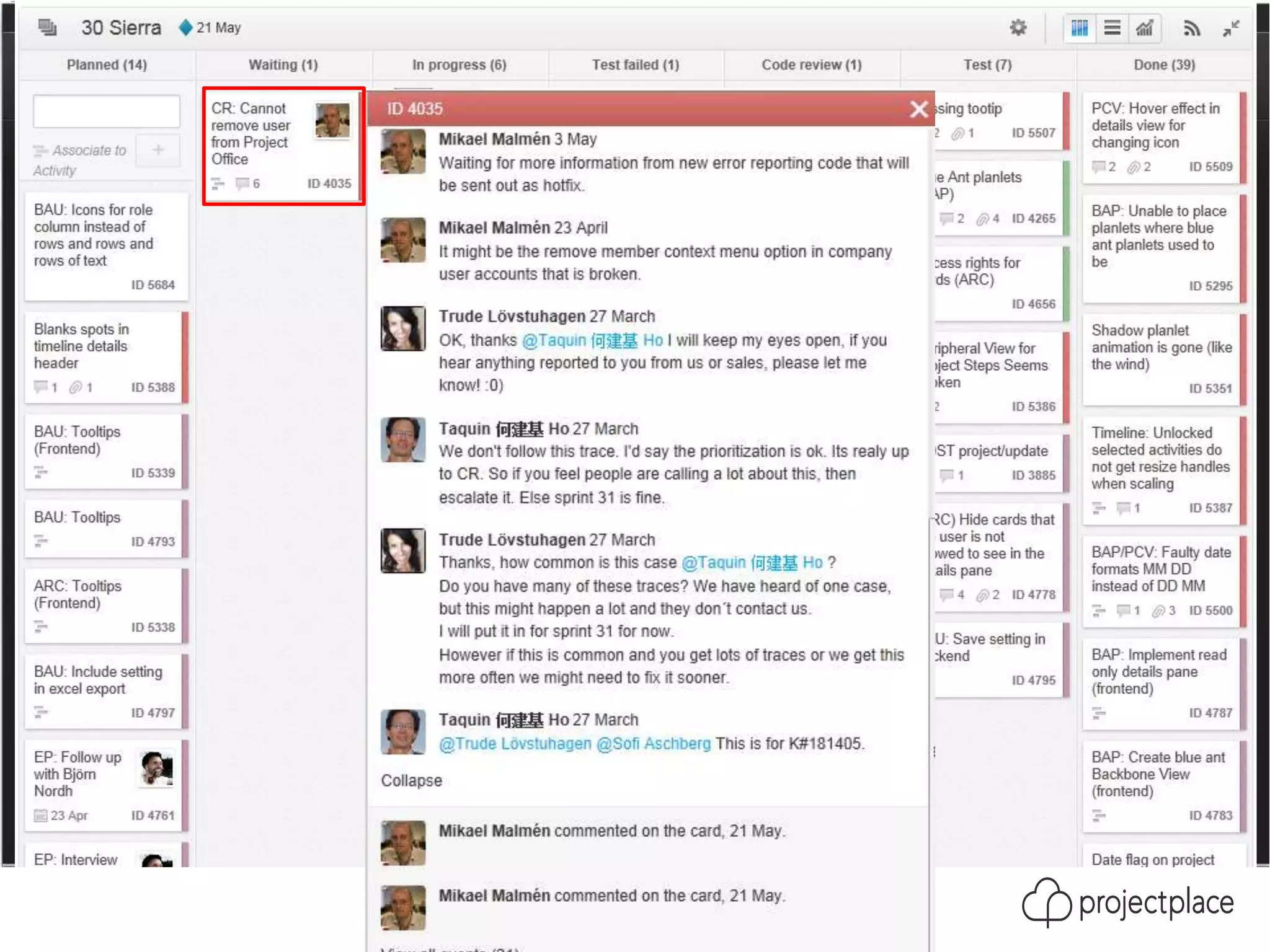Click the Associate to Activity icon
This screenshot has height=952, width=1270.
pos(40,151)
